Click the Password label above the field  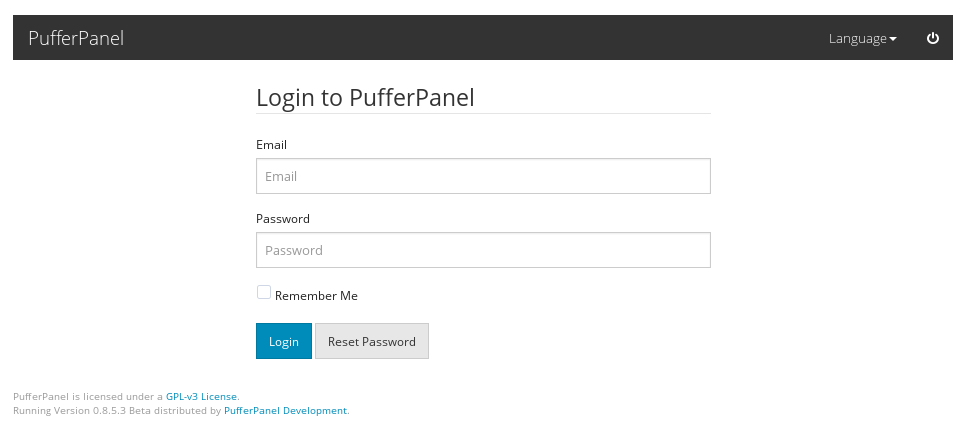[x=283, y=219]
